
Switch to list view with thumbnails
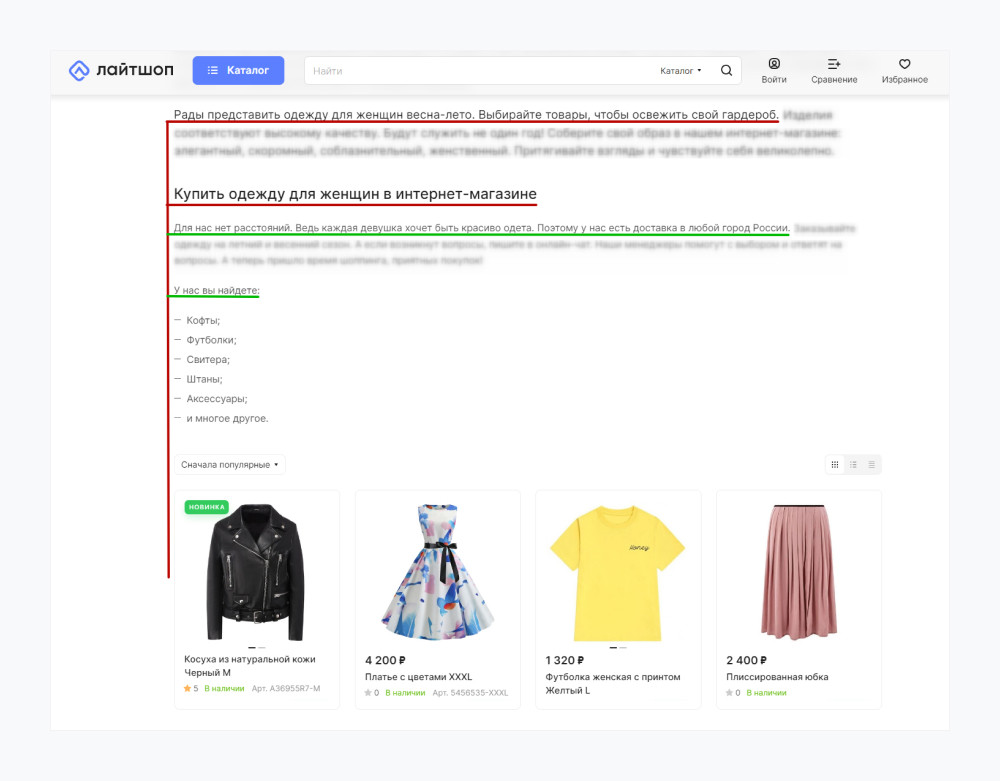(853, 465)
